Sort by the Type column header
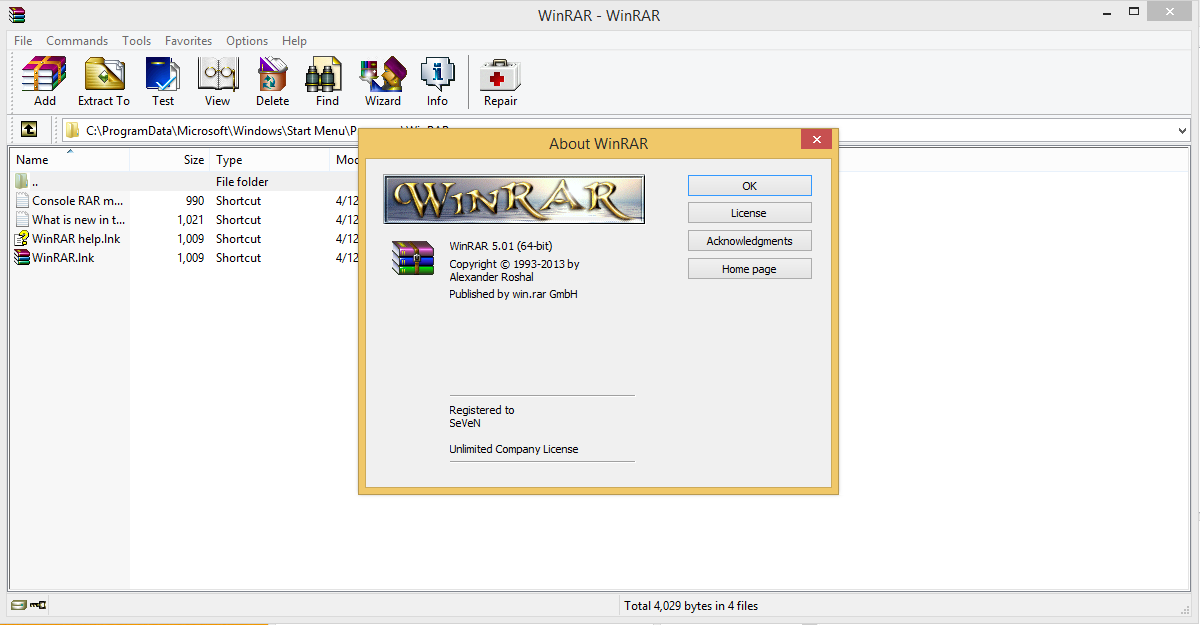Screen dimensions: 1200x625 [270, 160]
